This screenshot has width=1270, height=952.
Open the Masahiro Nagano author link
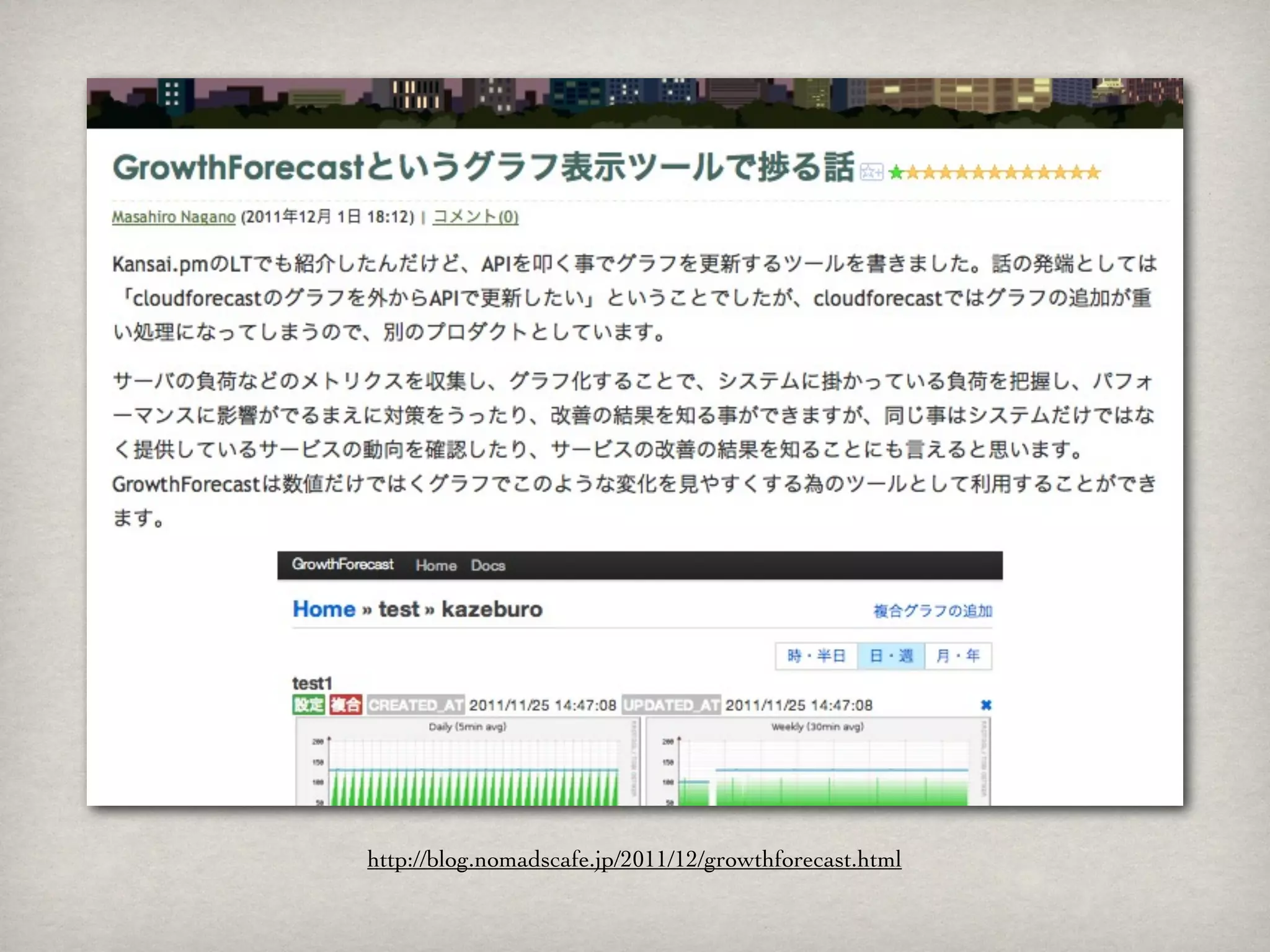point(174,217)
